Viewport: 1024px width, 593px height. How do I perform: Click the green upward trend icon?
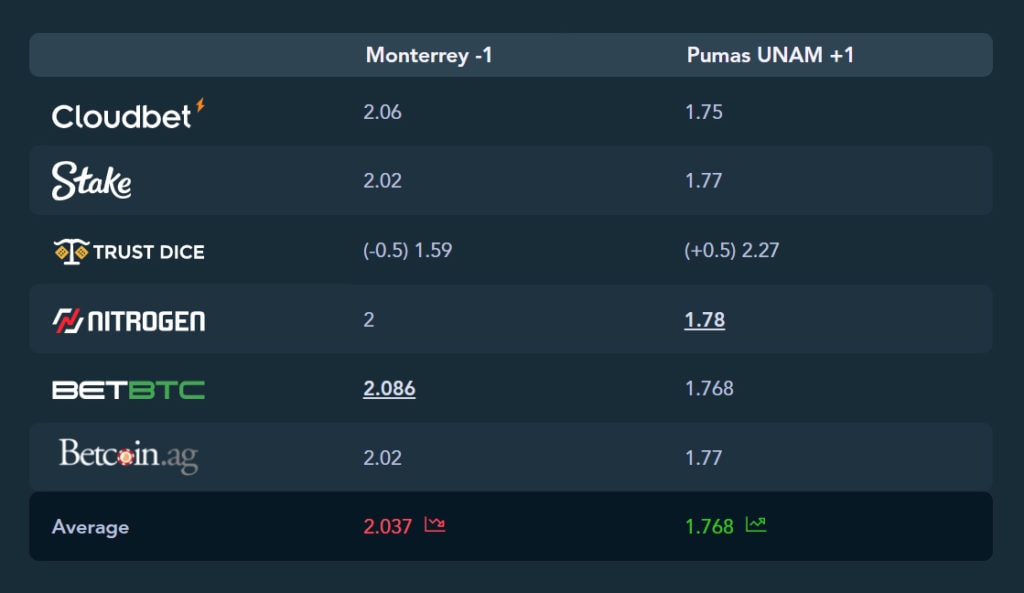pyautogui.click(x=756, y=524)
